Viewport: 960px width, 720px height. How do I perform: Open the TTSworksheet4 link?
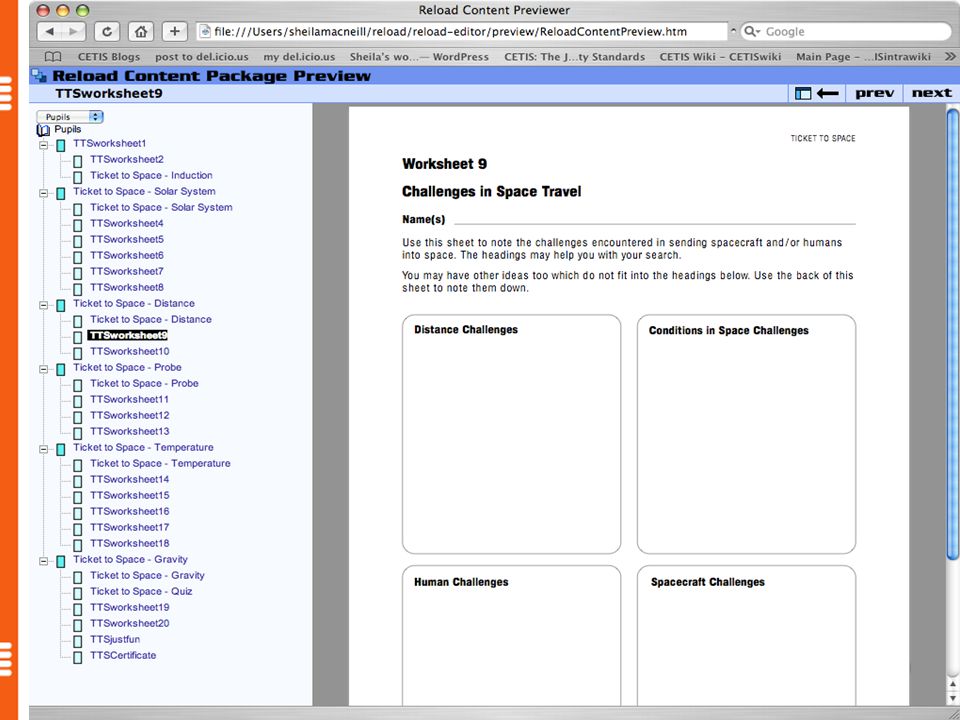(x=127, y=223)
